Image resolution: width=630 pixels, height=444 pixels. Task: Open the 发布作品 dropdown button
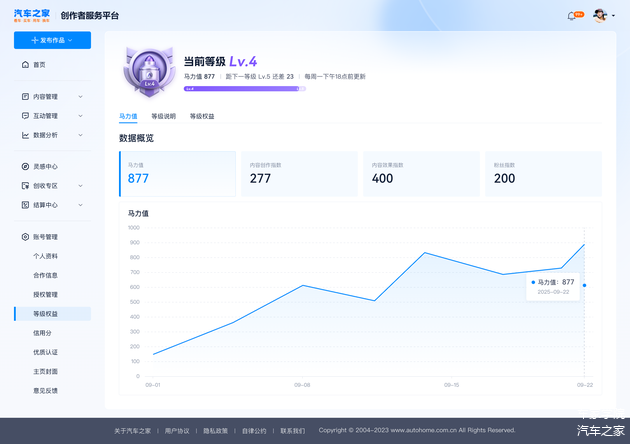pyautogui.click(x=52, y=40)
